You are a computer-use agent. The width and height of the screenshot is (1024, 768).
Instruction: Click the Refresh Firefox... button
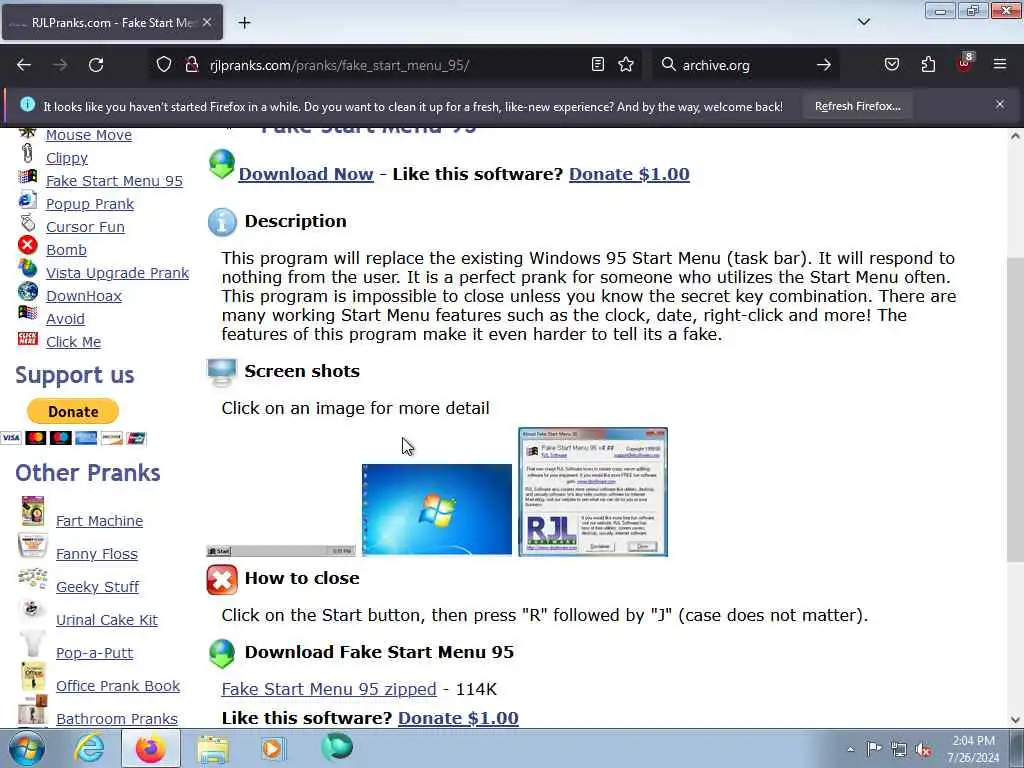coord(857,106)
